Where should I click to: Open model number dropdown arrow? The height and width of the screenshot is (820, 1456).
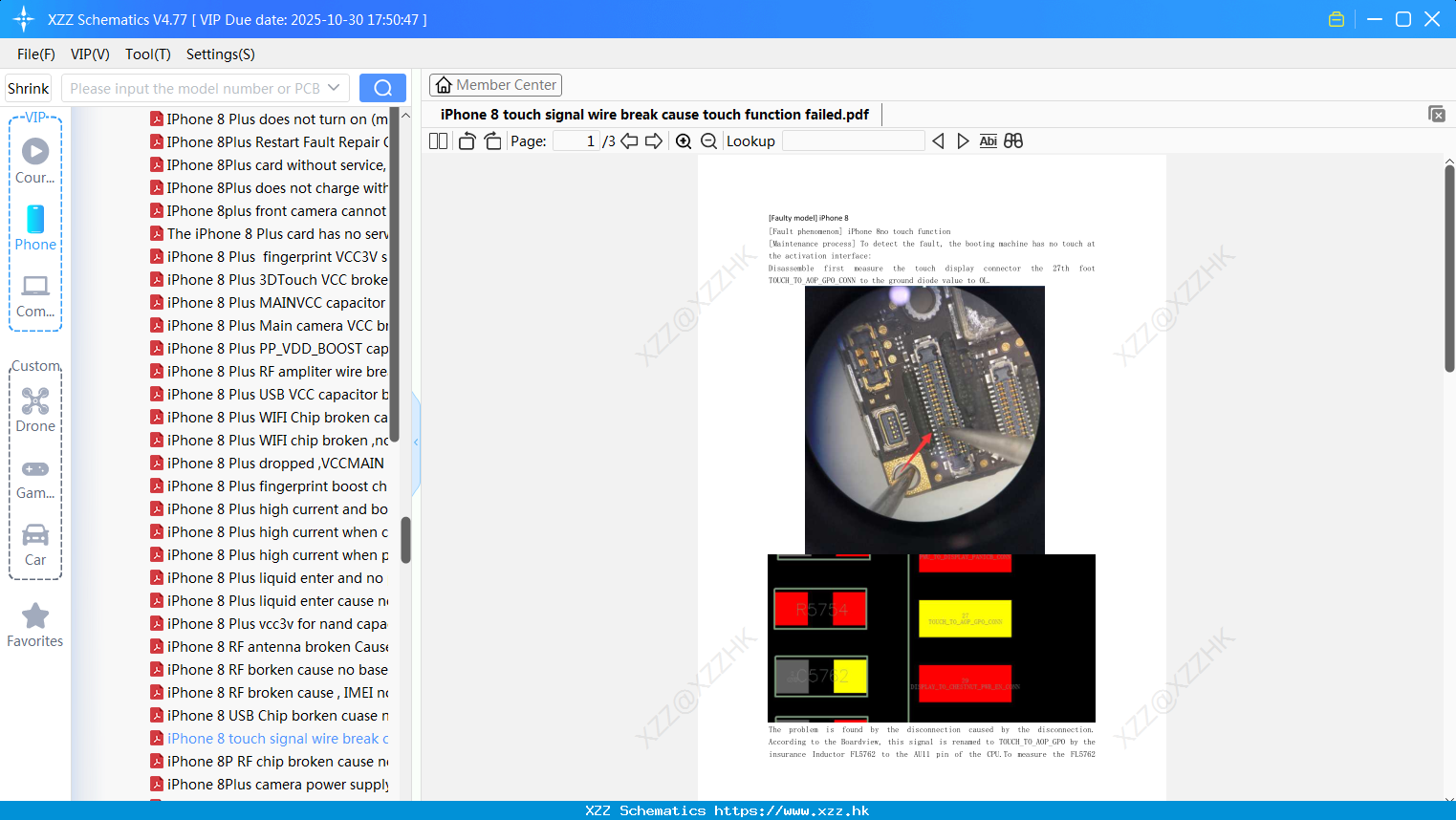[x=334, y=88]
